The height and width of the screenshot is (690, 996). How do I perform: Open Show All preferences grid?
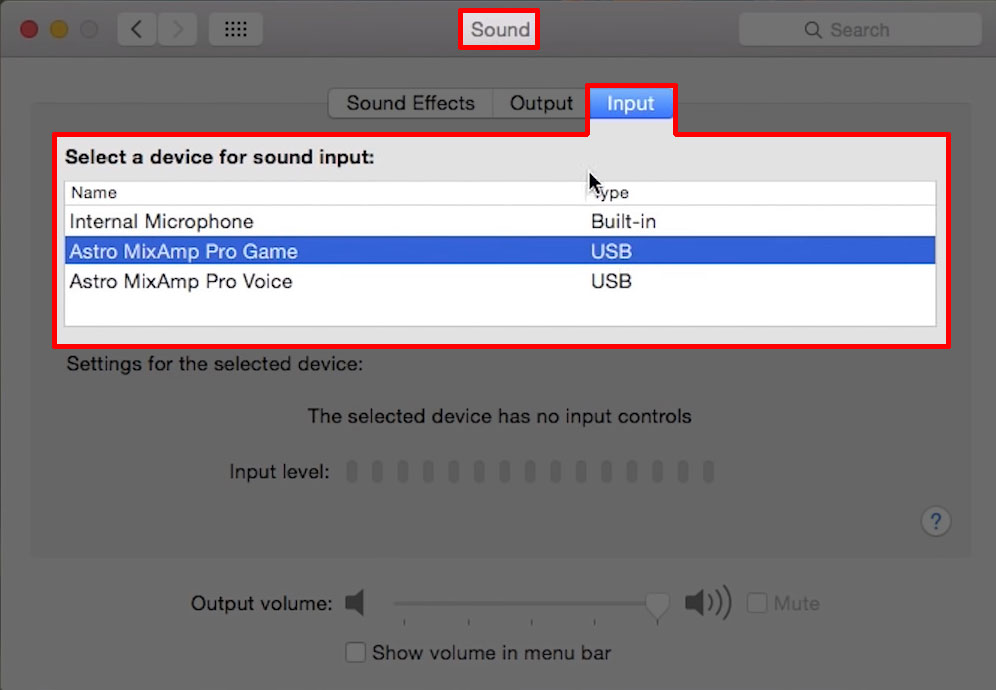(x=236, y=29)
